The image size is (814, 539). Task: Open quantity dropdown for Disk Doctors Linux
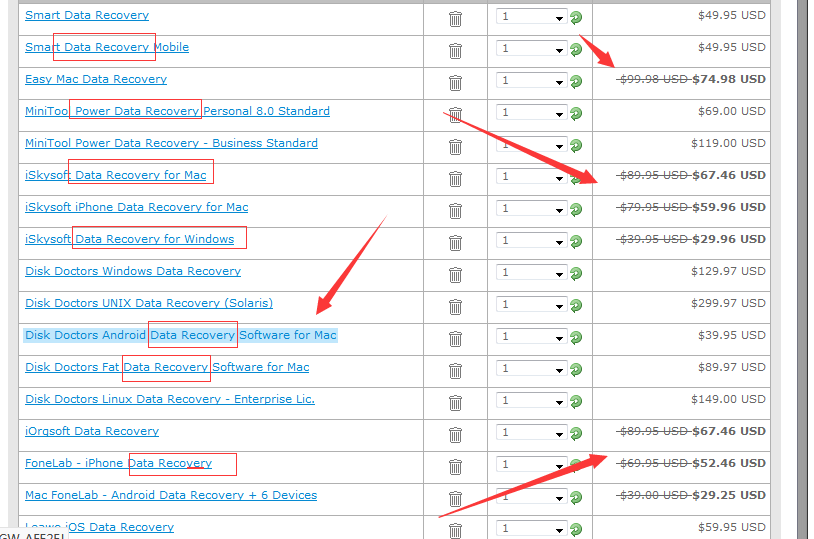[531, 401]
